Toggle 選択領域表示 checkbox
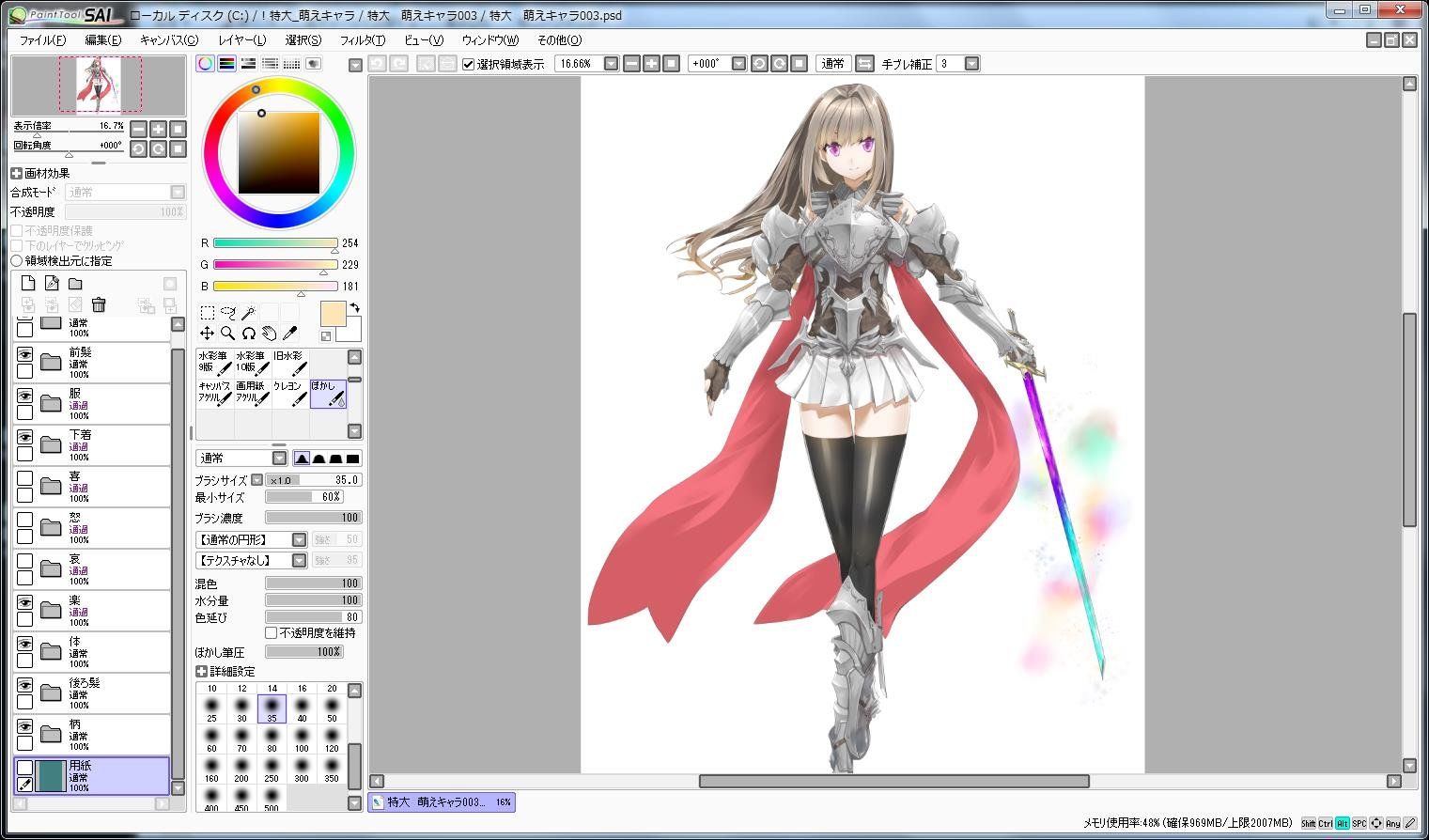1429x840 pixels. pos(469,64)
